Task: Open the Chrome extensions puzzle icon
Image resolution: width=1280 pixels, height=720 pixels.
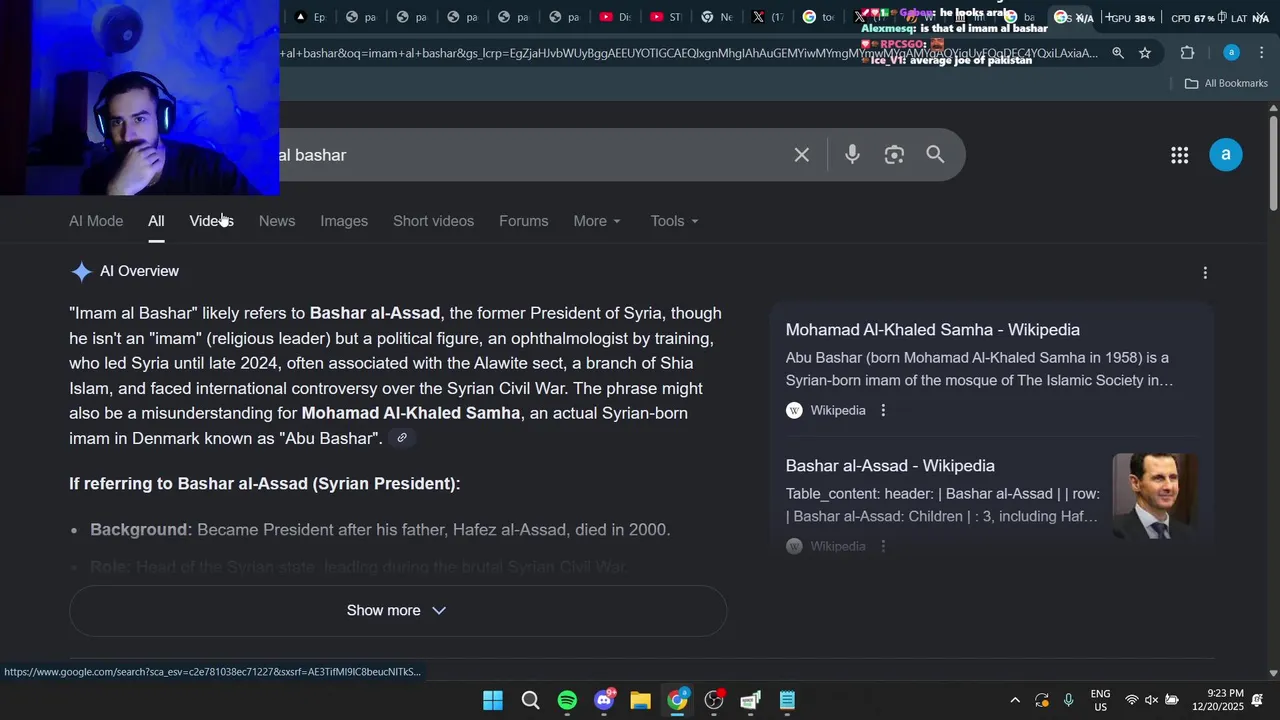Action: pyautogui.click(x=1188, y=53)
